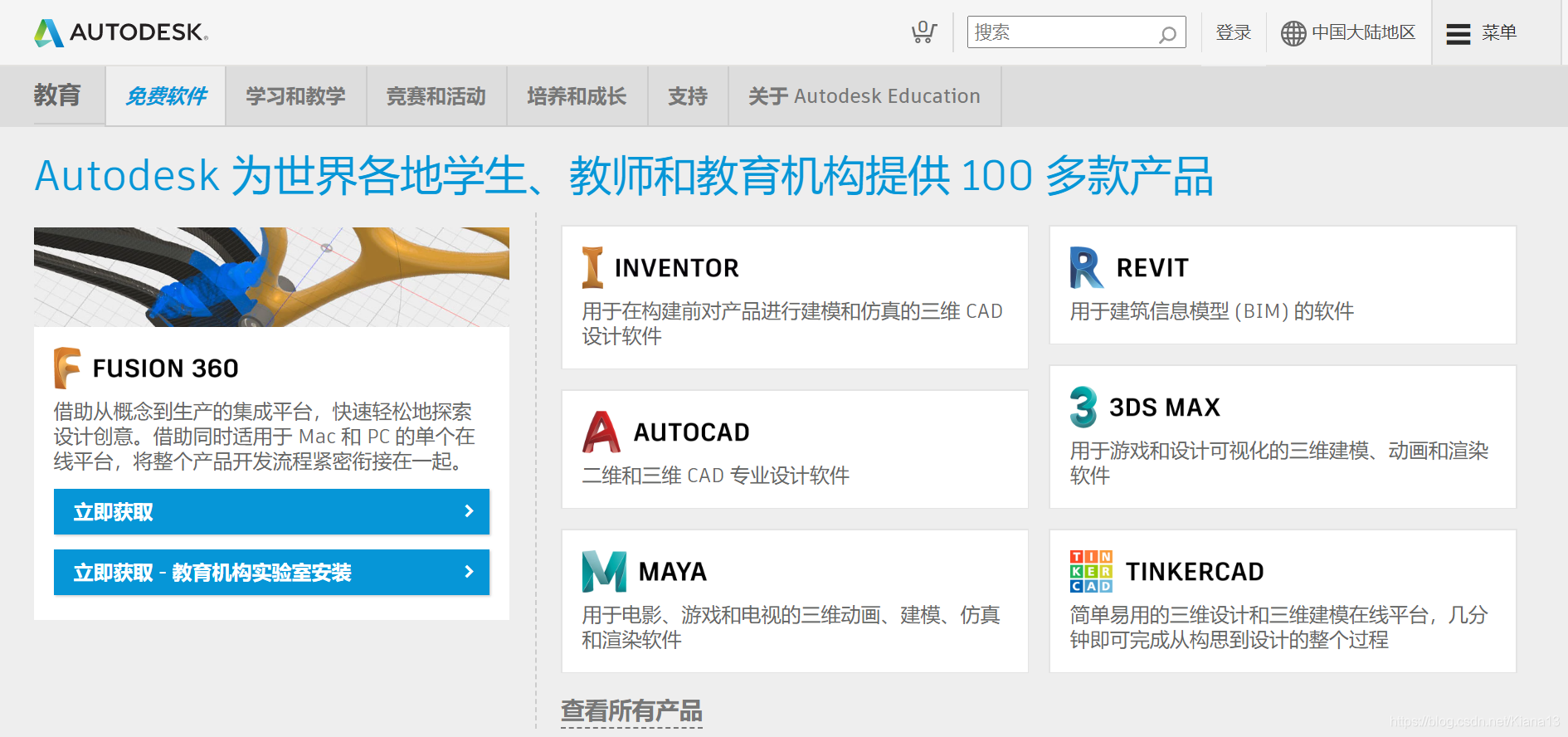Viewport: 1568px width, 737px height.
Task: Open the shopping cart icon
Action: [x=923, y=32]
